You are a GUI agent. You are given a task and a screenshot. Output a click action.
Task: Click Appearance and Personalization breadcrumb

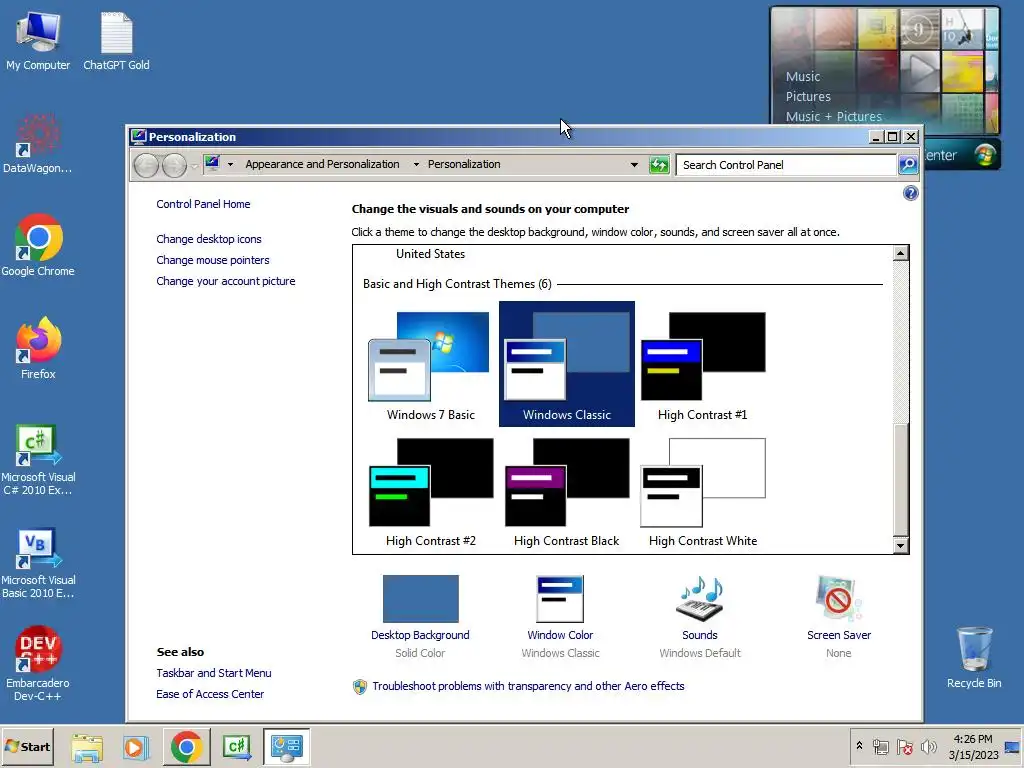[322, 164]
